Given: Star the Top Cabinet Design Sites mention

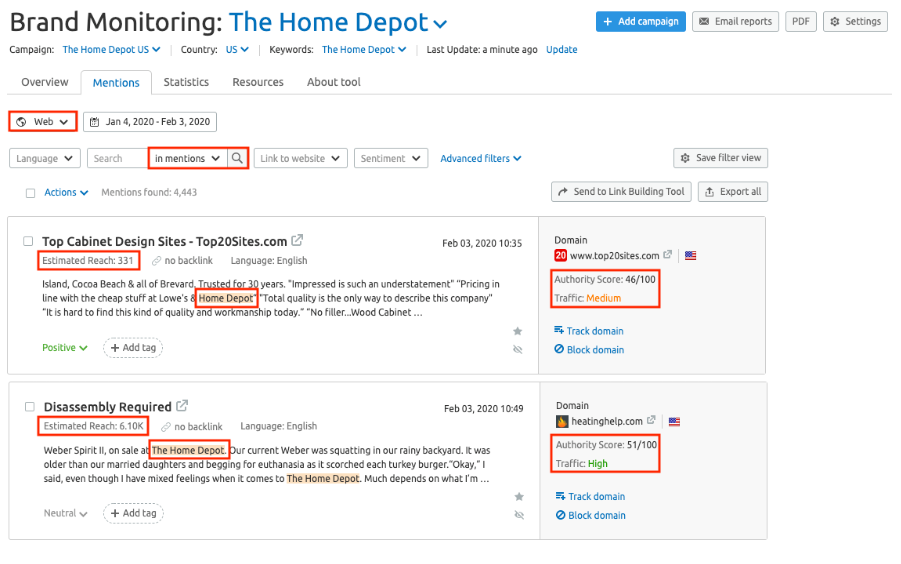Looking at the screenshot, I should [517, 331].
